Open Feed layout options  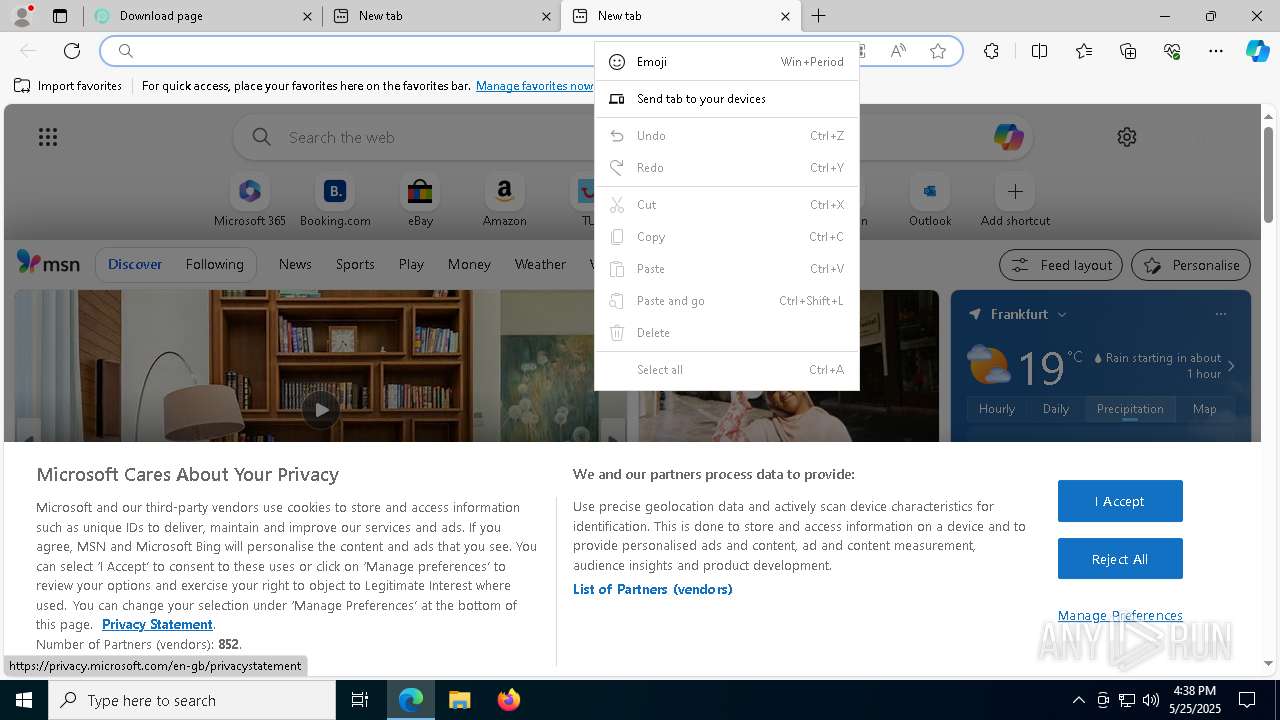[1062, 265]
